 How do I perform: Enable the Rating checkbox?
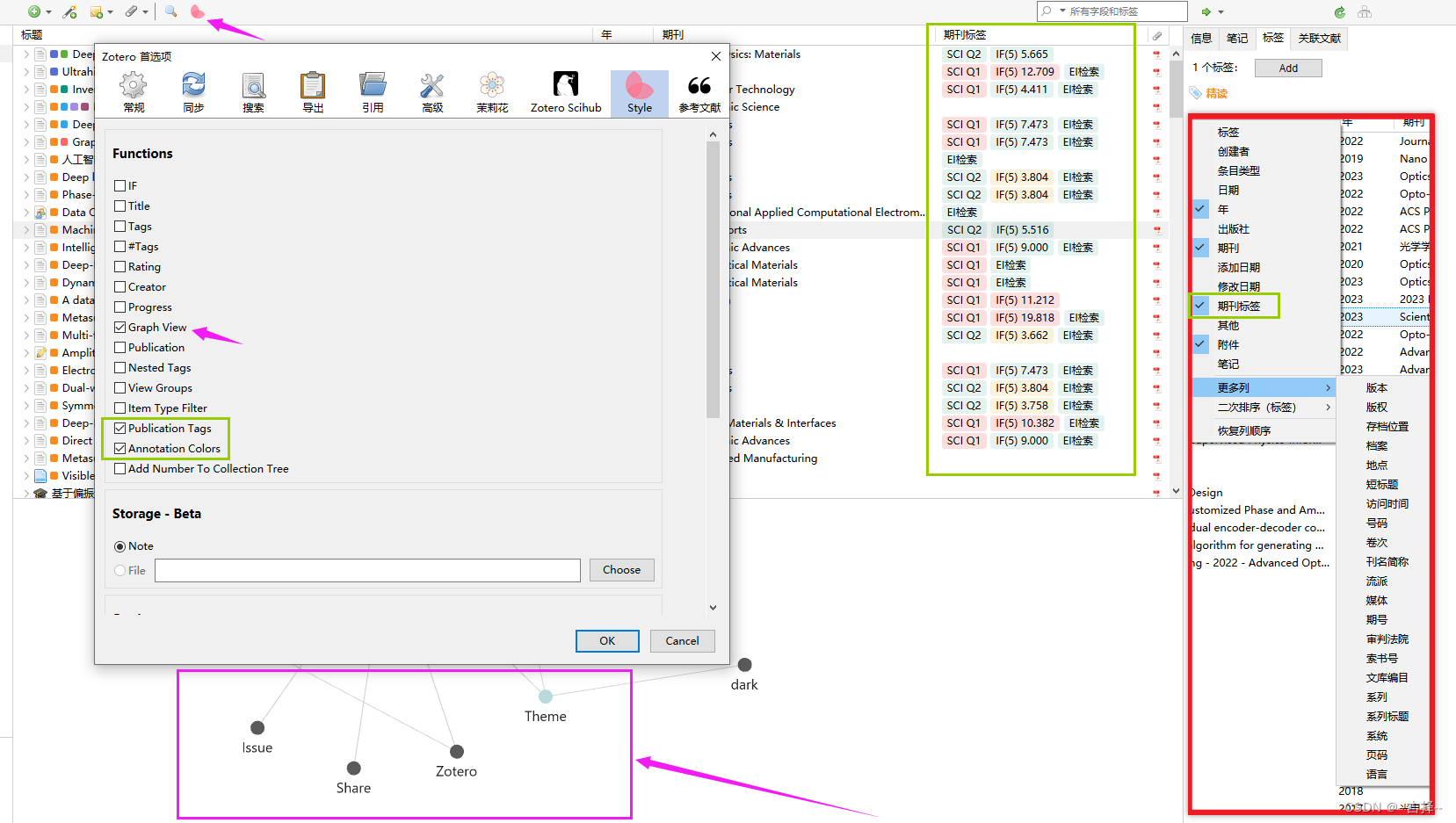point(120,266)
